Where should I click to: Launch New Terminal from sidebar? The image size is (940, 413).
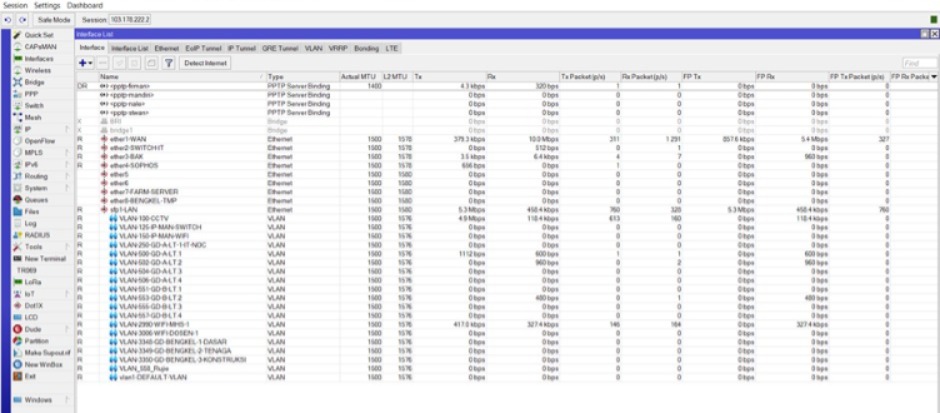pos(44,258)
